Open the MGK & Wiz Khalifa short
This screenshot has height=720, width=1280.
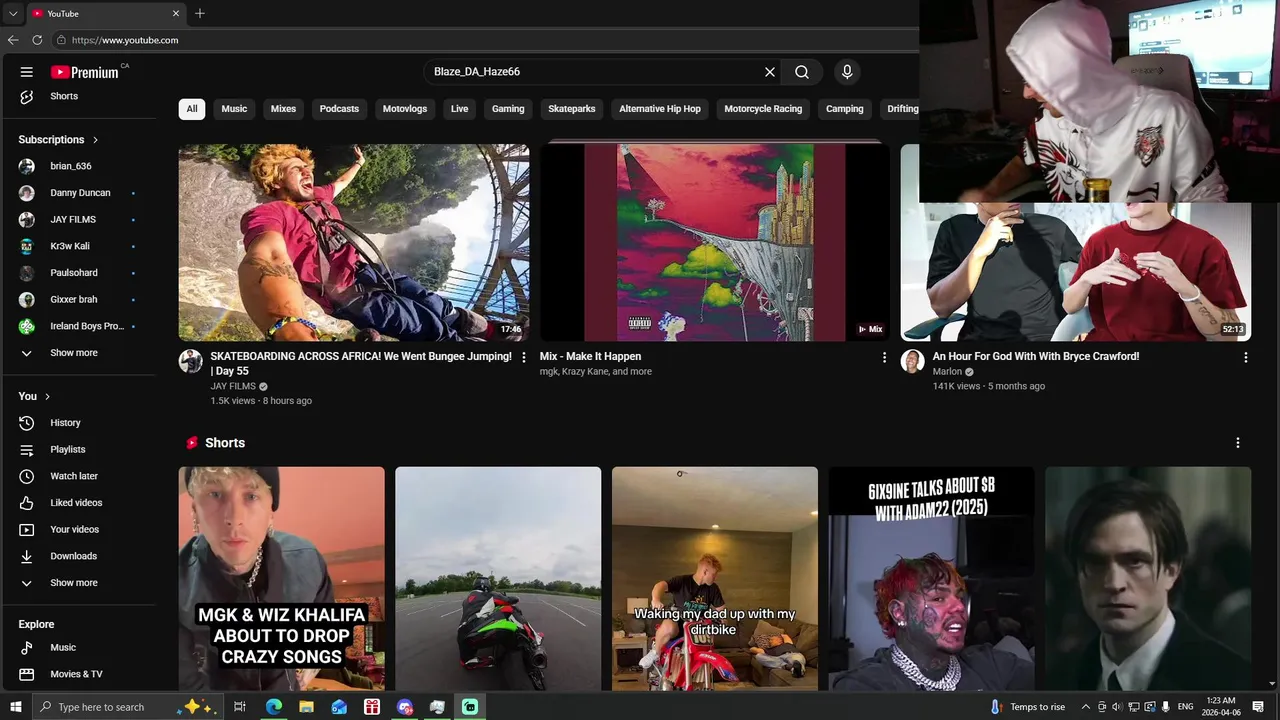tap(282, 579)
